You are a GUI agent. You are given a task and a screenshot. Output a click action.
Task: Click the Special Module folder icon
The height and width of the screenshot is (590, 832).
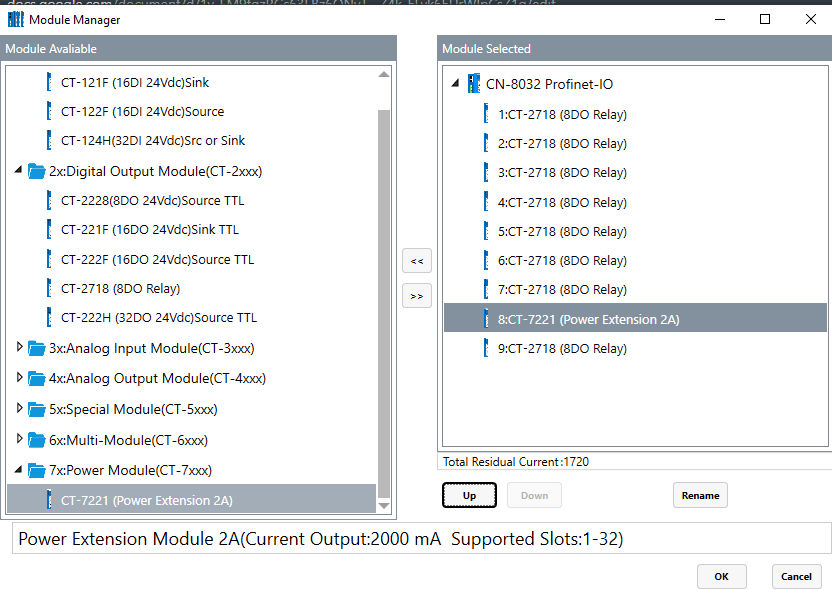pos(37,410)
